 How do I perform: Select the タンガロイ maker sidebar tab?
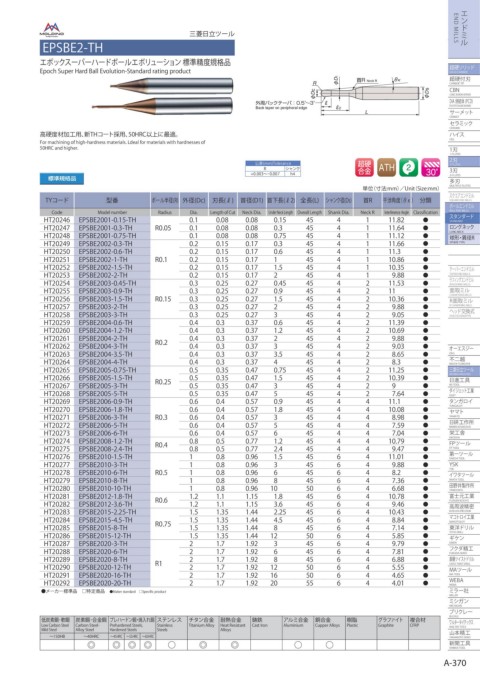coord(464,402)
